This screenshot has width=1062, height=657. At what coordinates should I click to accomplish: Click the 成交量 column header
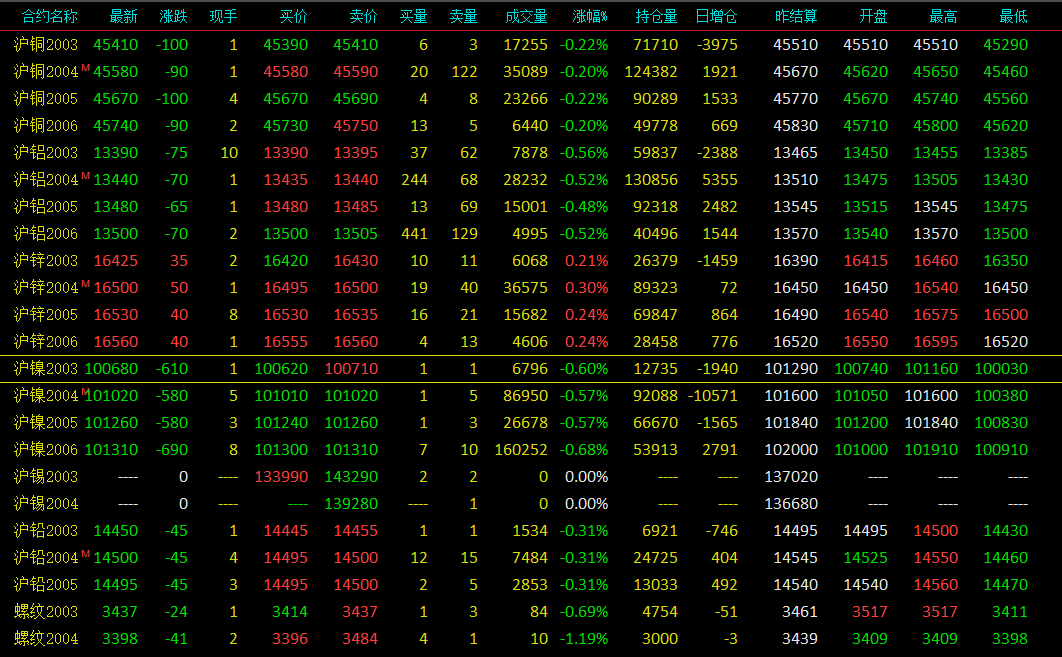(x=526, y=16)
